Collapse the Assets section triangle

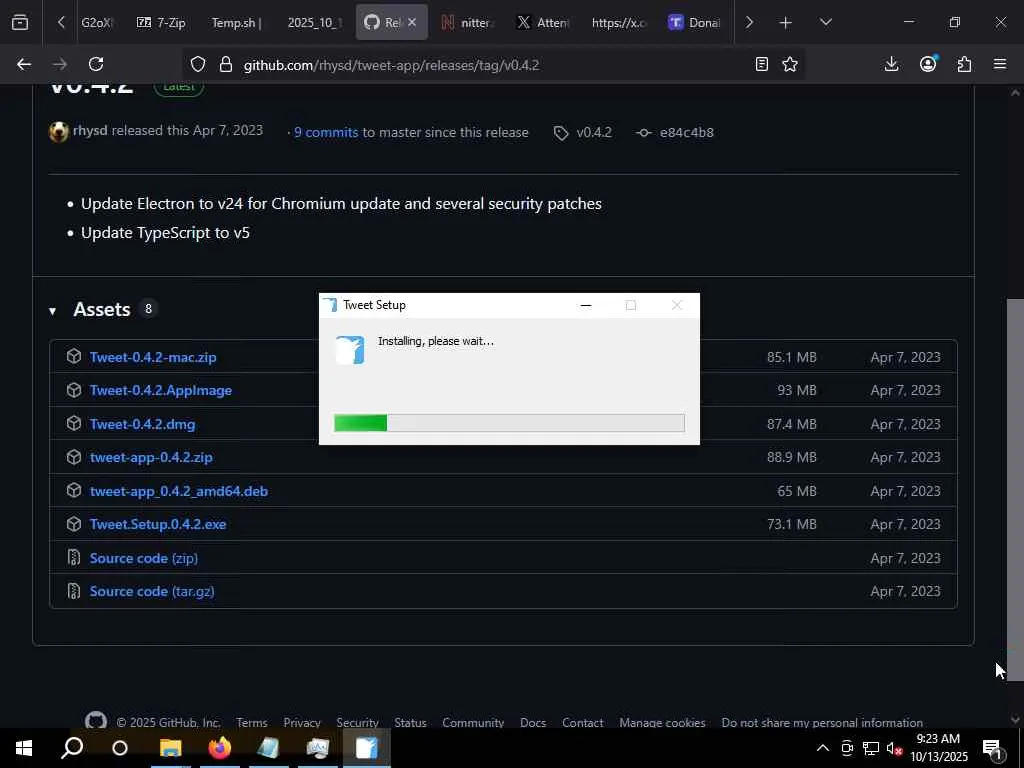pos(52,311)
